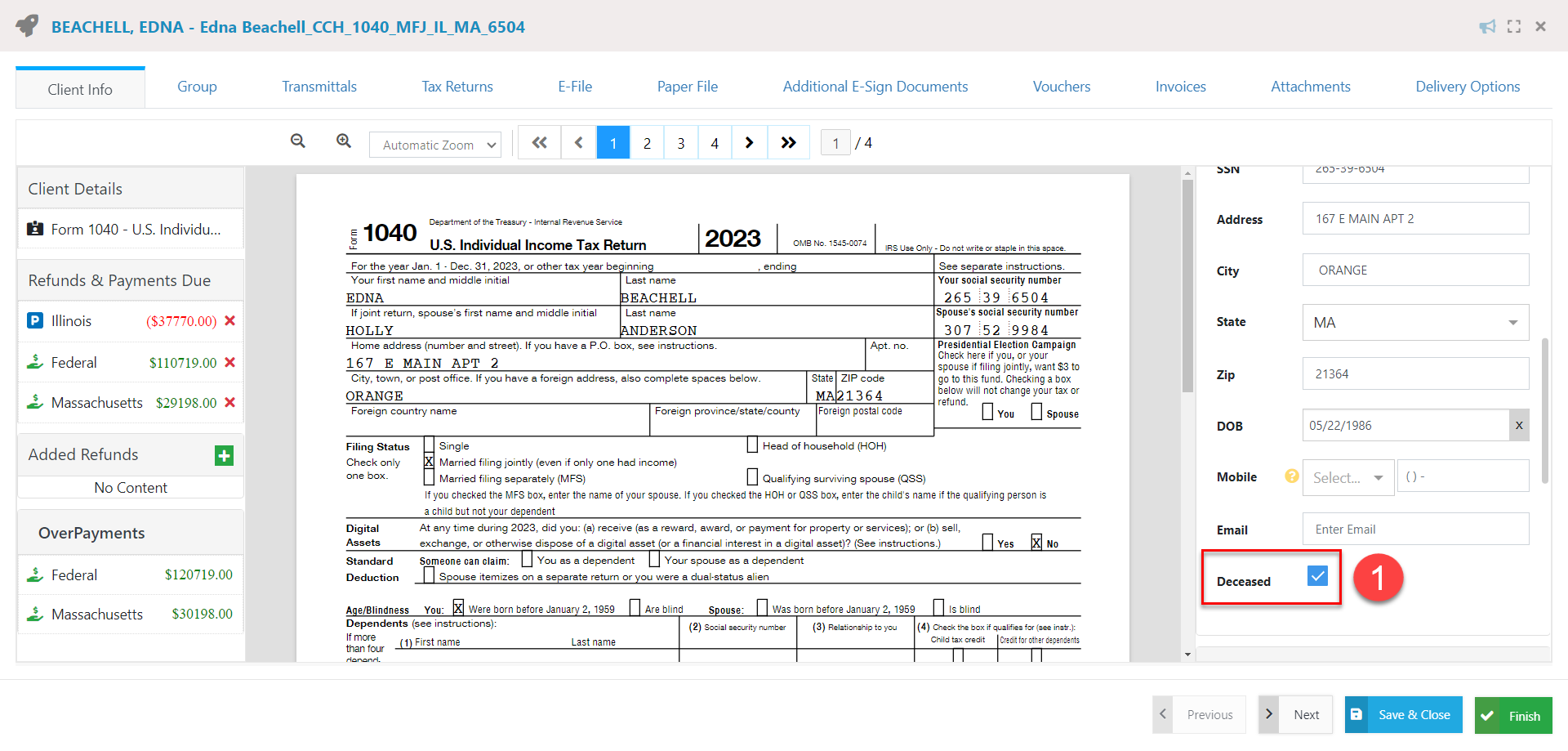Expand to fullscreen with the expand icon

click(x=1514, y=26)
